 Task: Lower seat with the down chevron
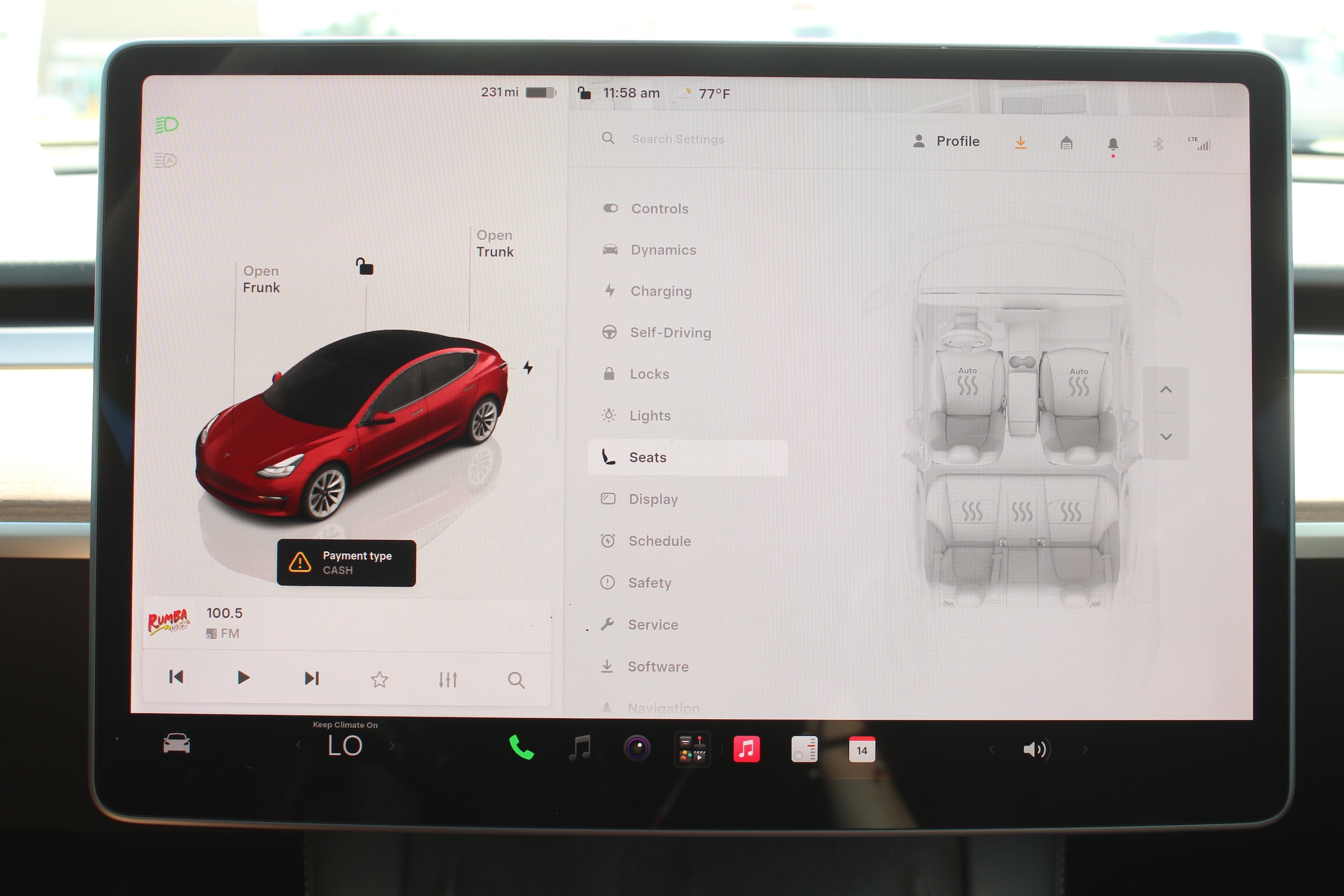click(1166, 436)
